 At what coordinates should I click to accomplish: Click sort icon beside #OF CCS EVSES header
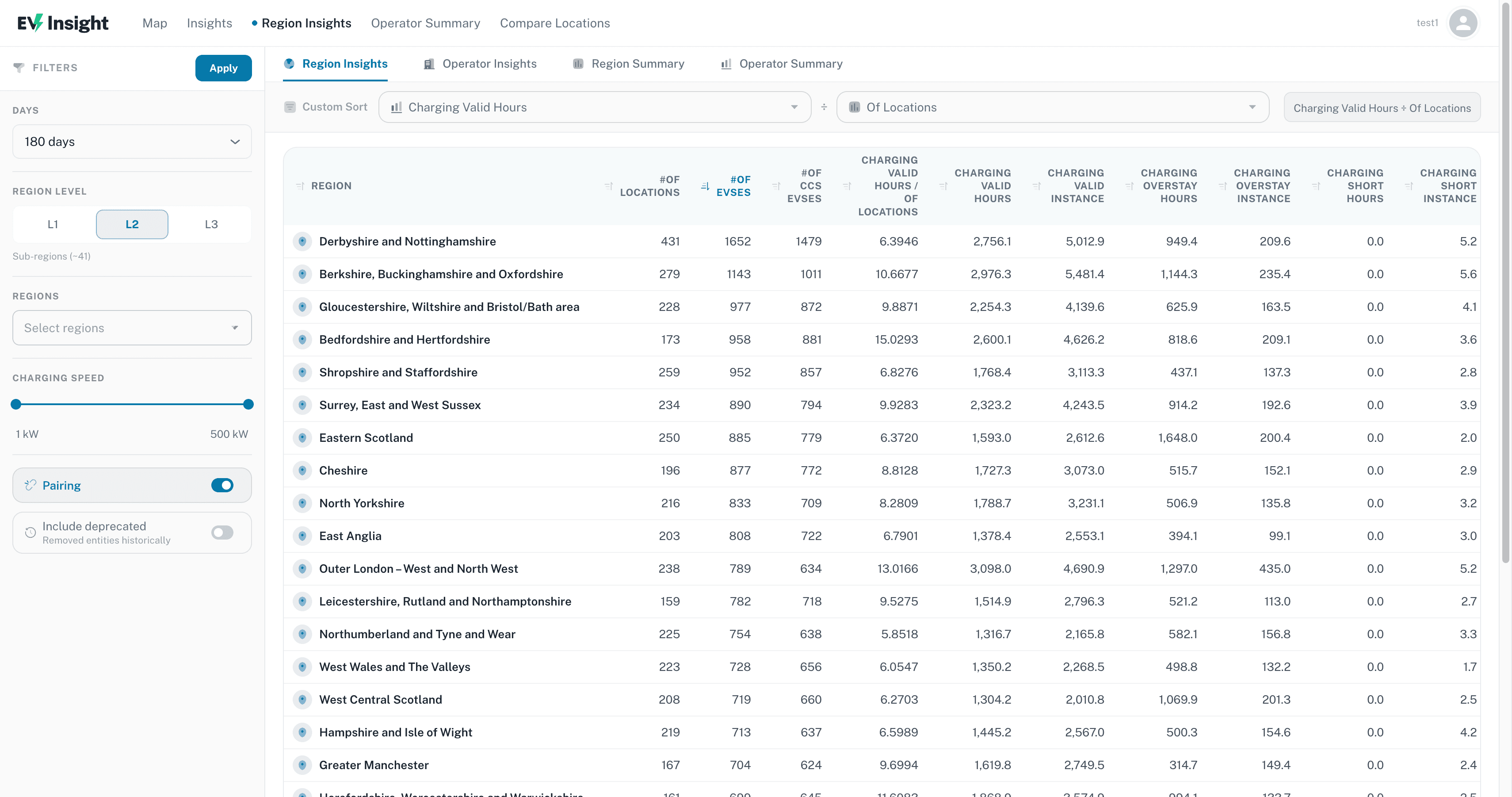(776, 186)
